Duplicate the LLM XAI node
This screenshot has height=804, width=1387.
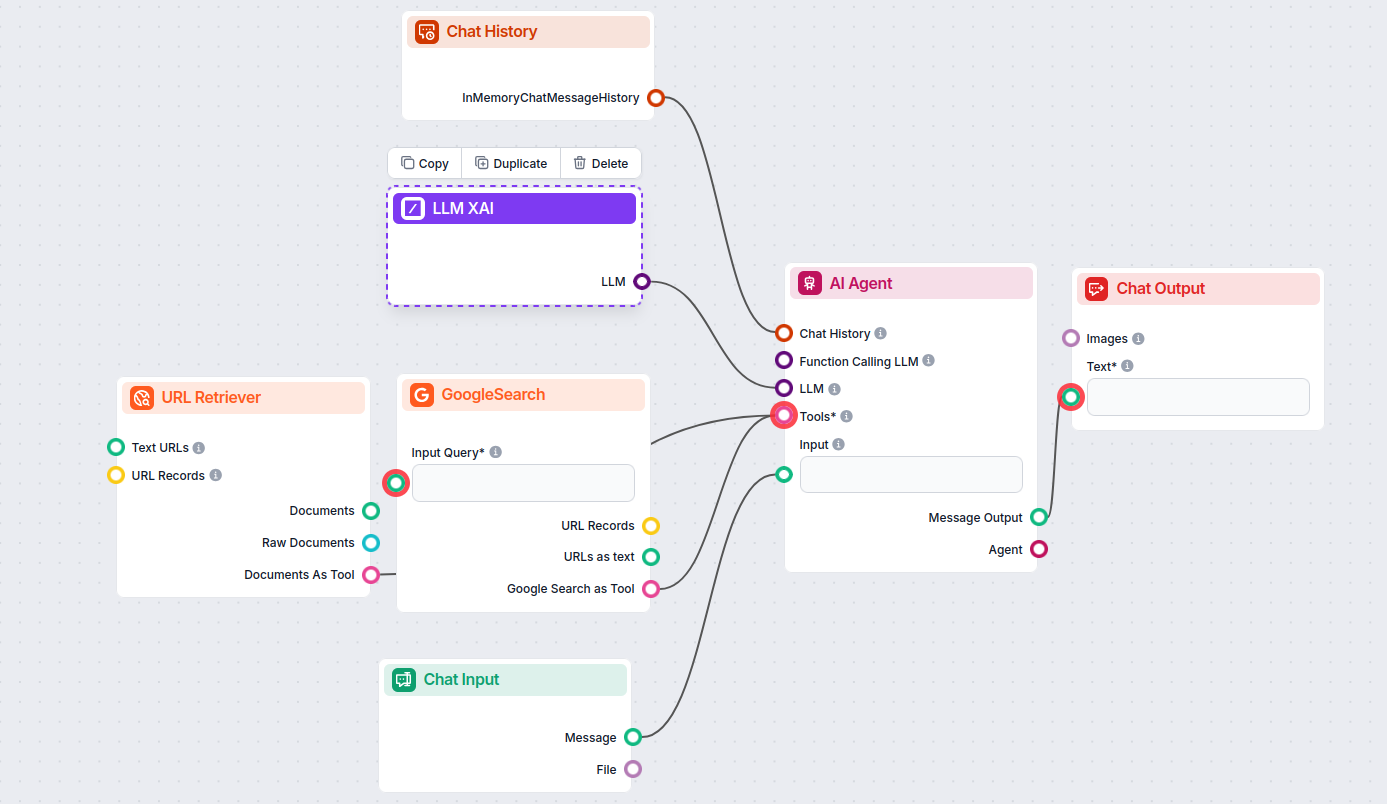(x=511, y=163)
